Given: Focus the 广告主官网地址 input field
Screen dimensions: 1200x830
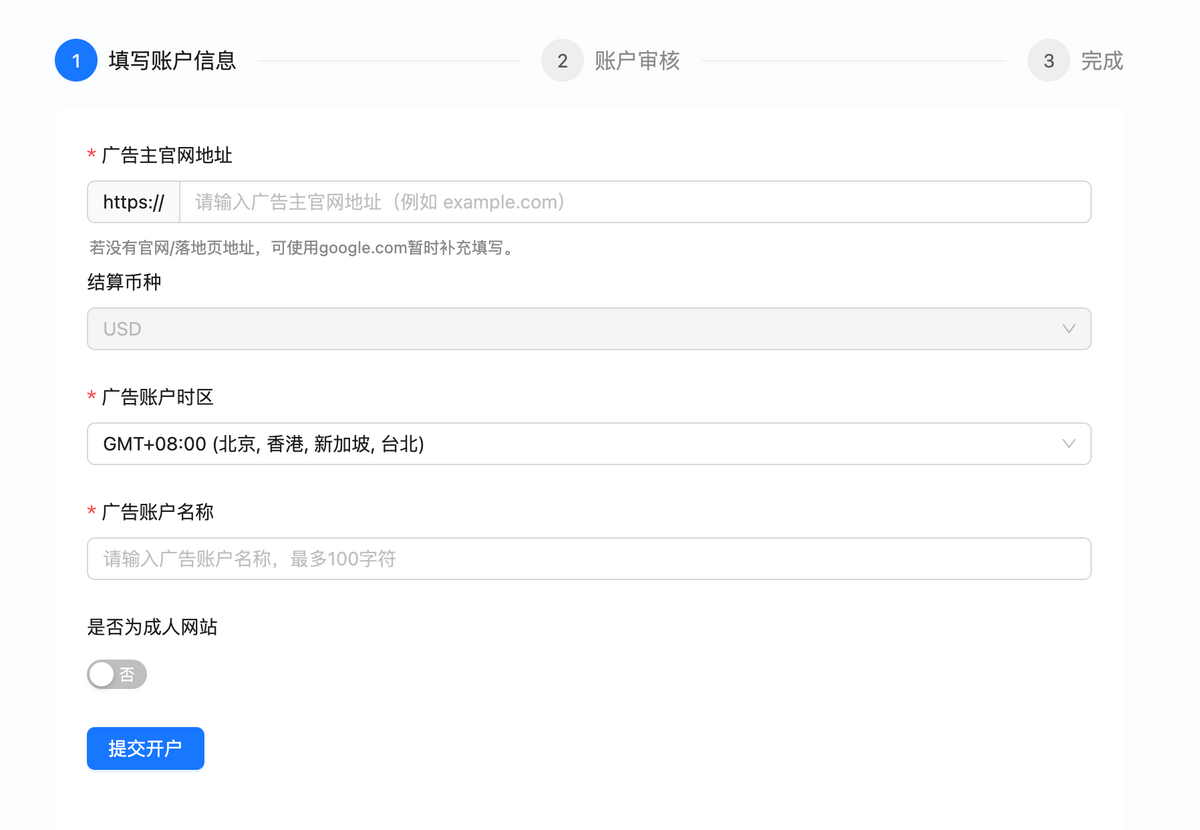Looking at the screenshot, I should [x=634, y=202].
